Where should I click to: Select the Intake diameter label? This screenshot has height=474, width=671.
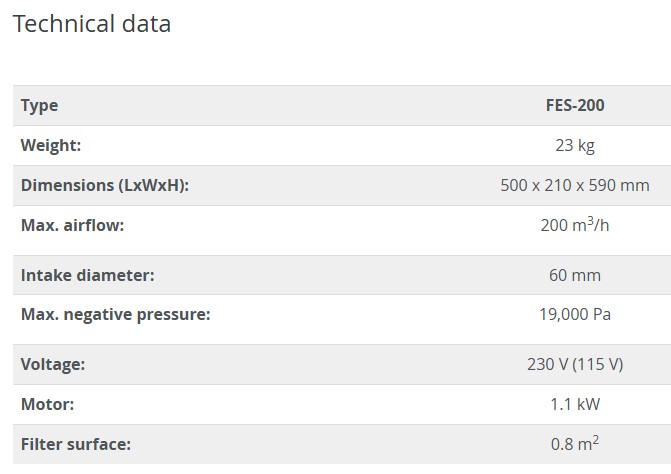[x=88, y=275]
